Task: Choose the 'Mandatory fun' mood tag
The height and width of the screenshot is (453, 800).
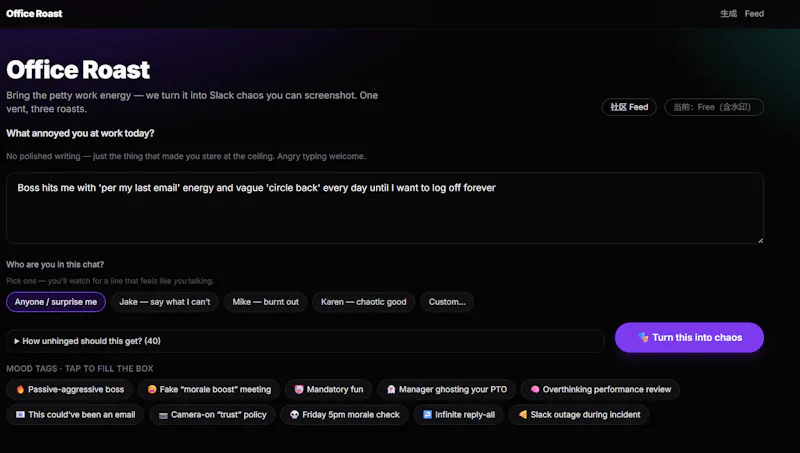Action: [328, 389]
